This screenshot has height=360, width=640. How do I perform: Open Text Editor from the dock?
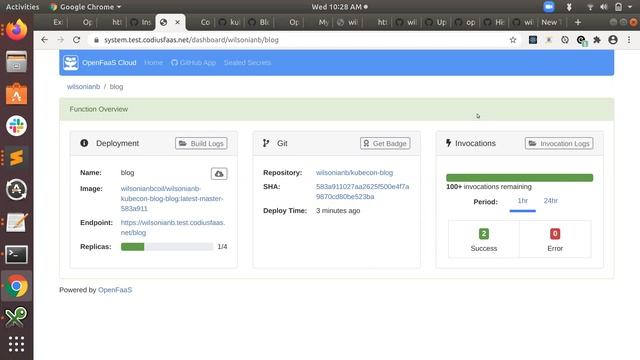click(x=16, y=222)
